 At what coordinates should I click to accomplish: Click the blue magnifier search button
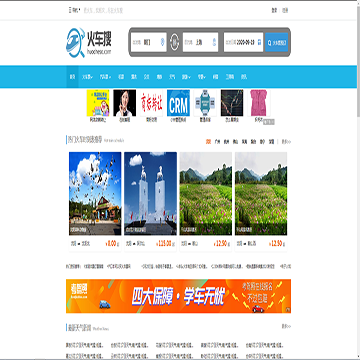pyautogui.click(x=277, y=42)
